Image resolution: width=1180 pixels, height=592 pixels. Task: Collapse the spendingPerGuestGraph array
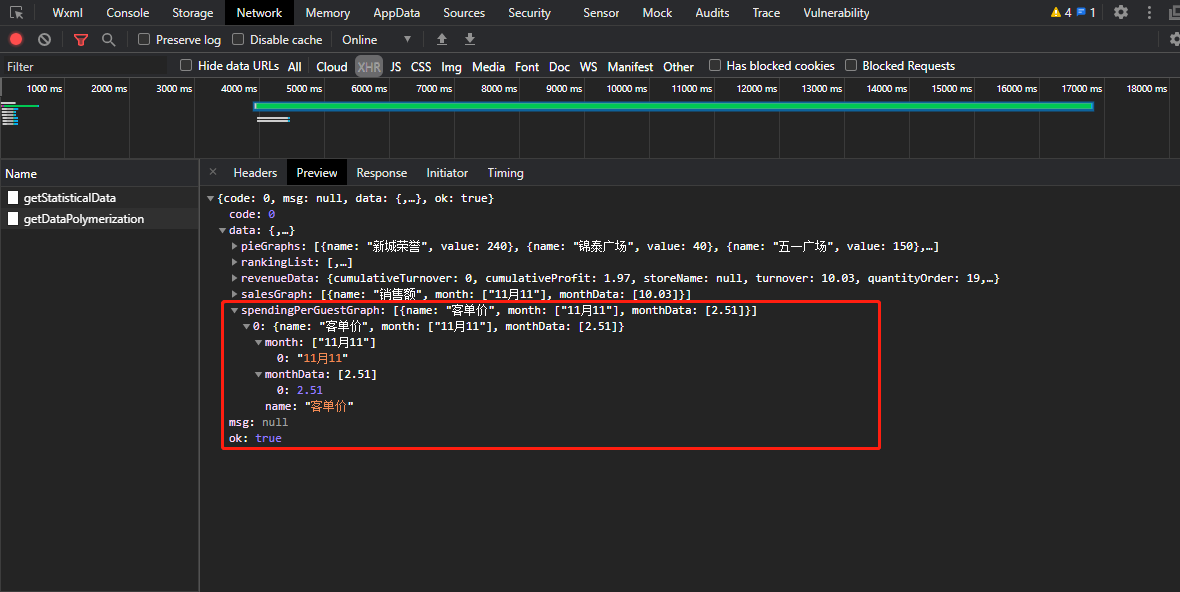(235, 311)
